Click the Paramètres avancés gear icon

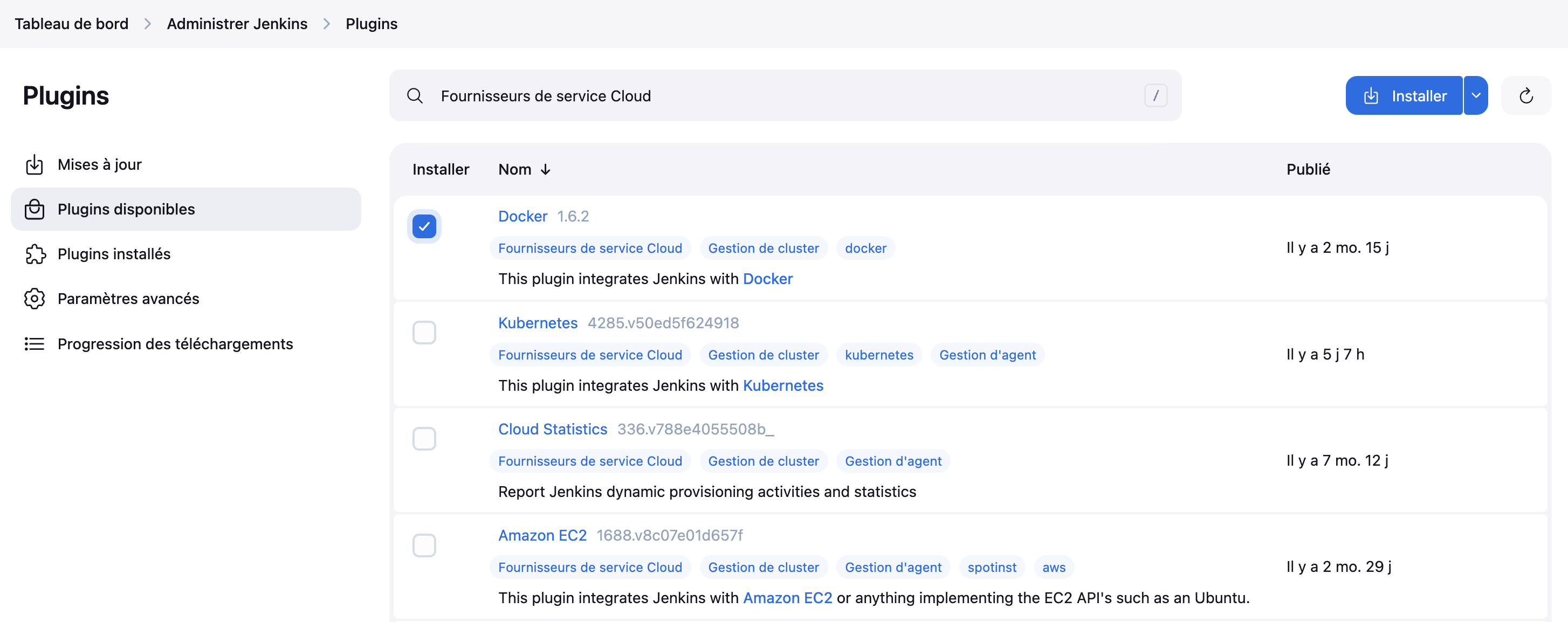click(x=35, y=298)
